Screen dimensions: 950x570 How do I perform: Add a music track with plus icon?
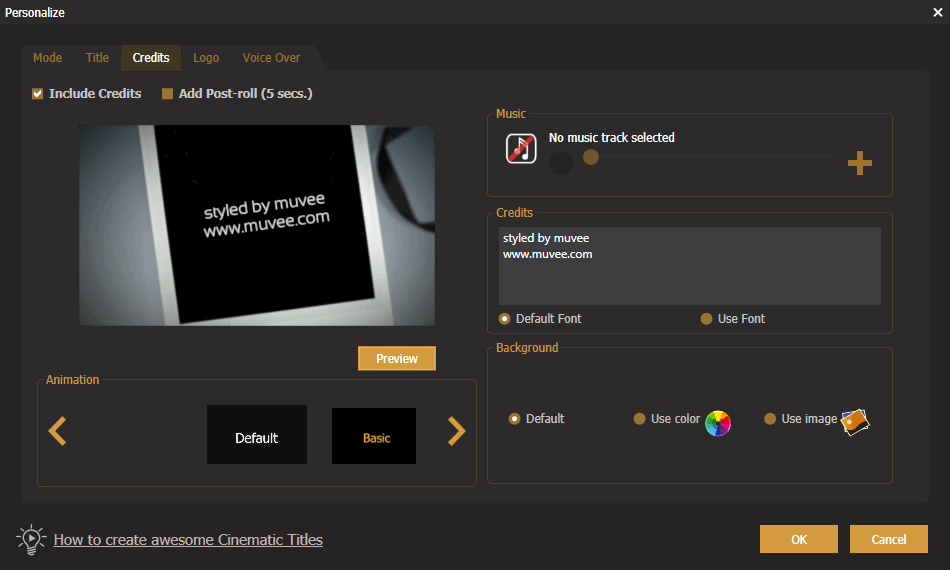coord(859,163)
